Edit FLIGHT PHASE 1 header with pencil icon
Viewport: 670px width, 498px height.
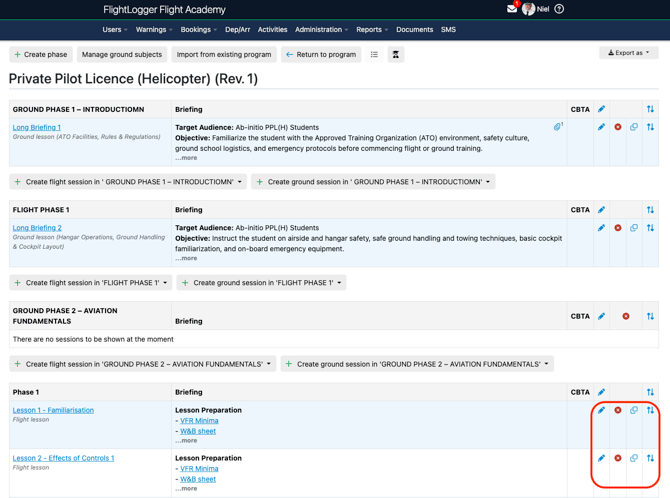tap(601, 209)
